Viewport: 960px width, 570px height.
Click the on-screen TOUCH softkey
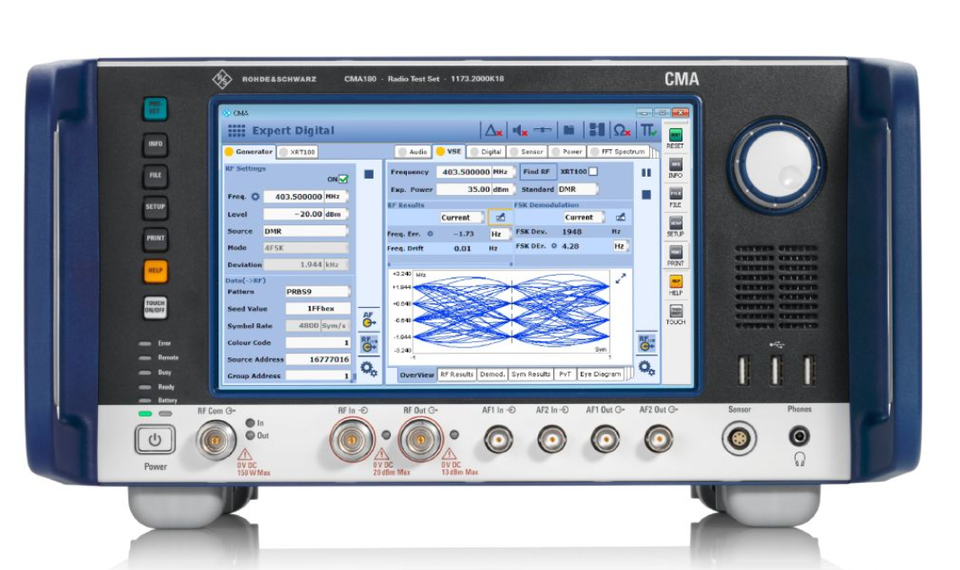[675, 315]
